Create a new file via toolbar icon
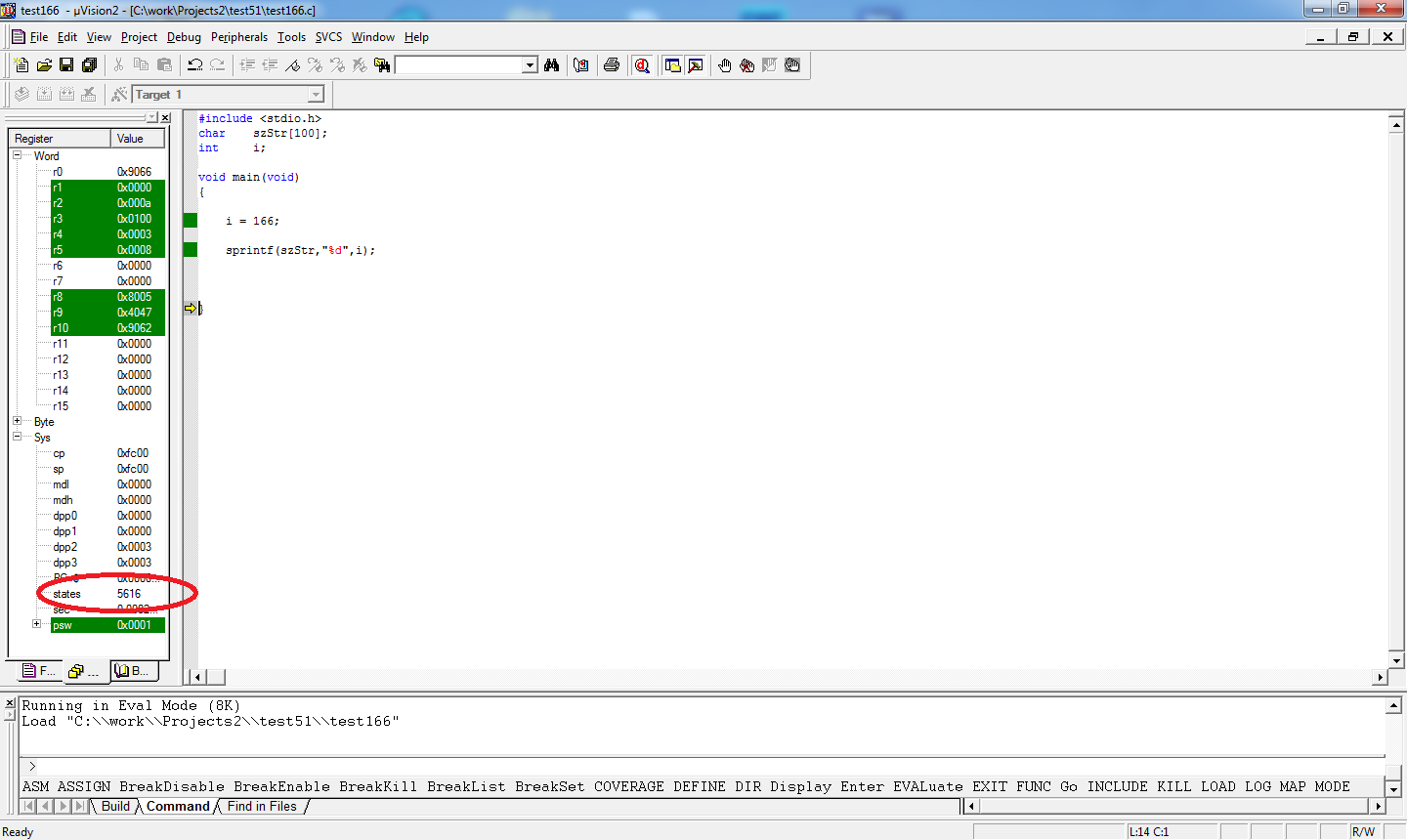1407x840 pixels. (22, 65)
